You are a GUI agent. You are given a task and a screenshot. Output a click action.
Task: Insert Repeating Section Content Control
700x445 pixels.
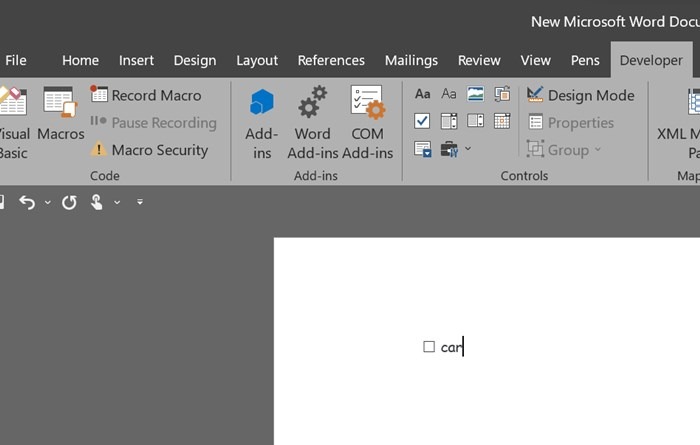[x=422, y=149]
